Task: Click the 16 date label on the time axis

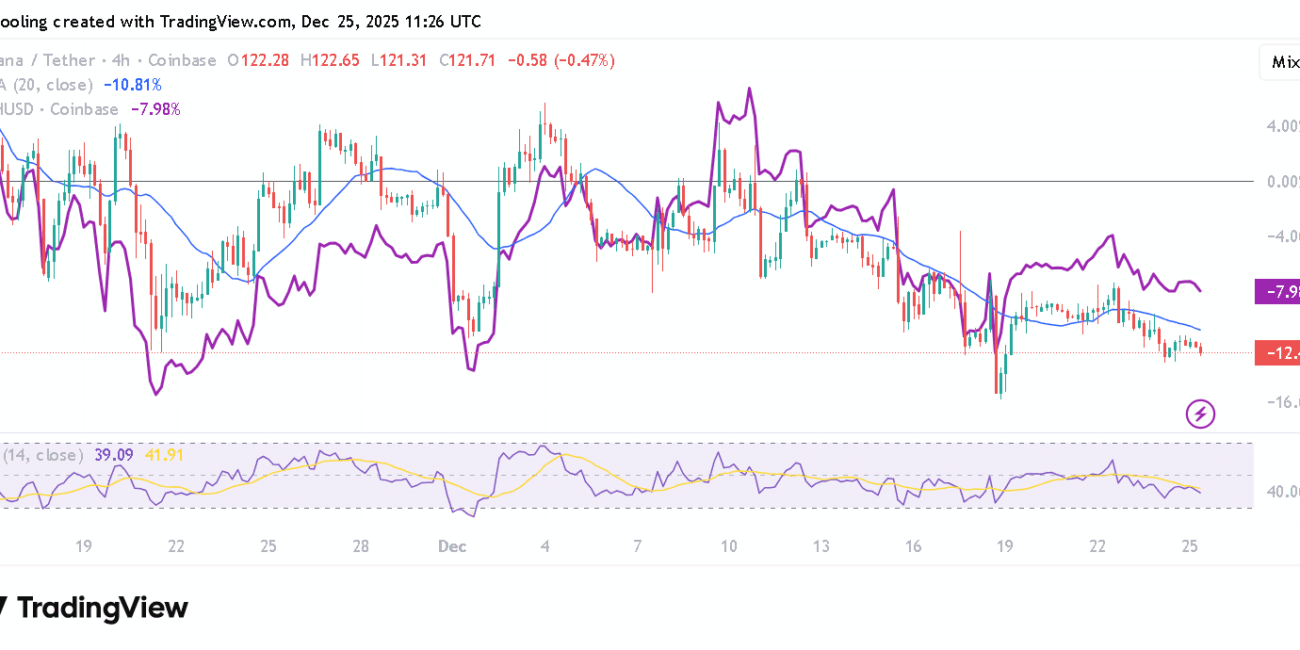Action: point(913,546)
